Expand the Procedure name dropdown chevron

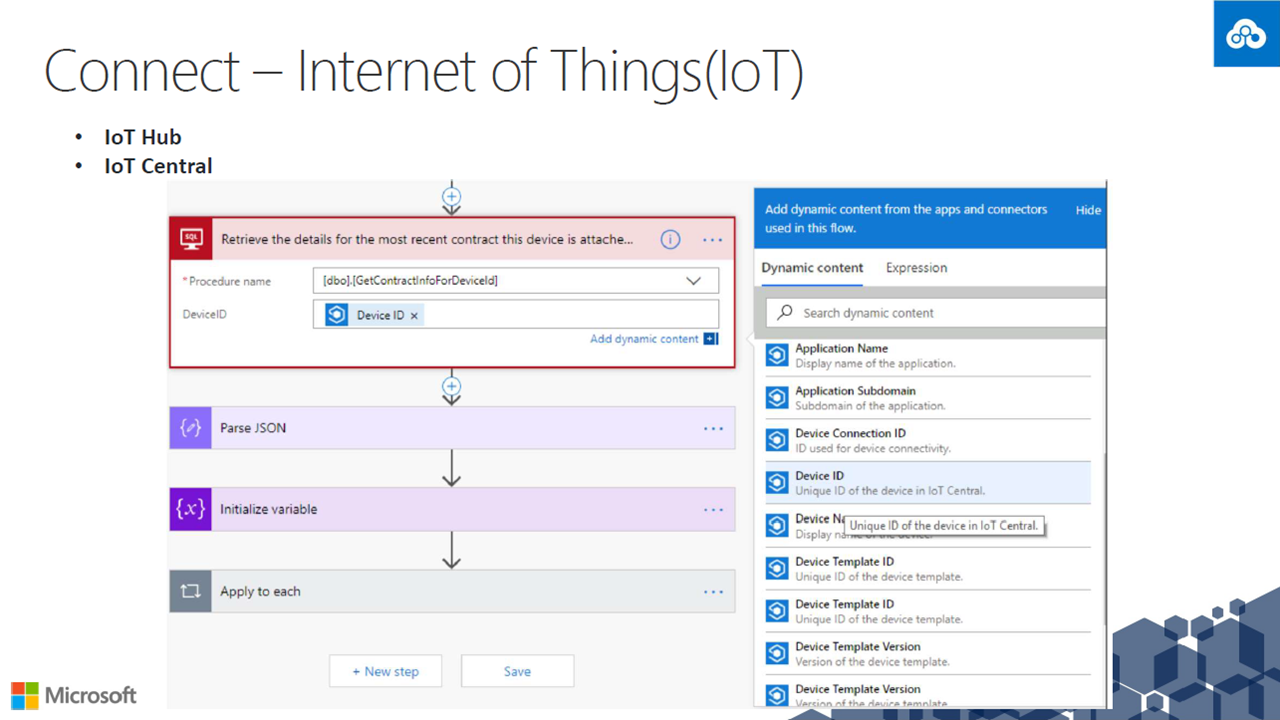click(693, 281)
